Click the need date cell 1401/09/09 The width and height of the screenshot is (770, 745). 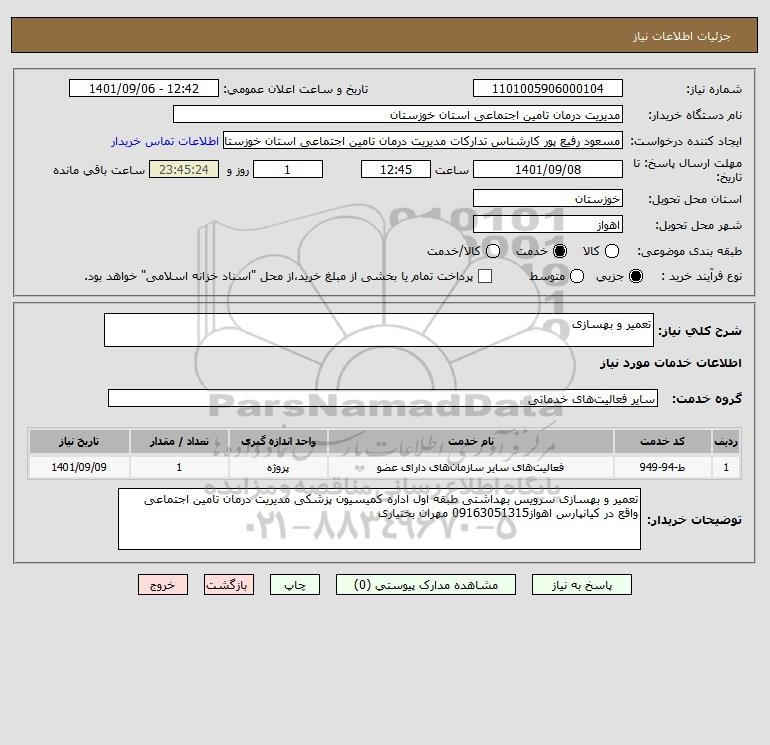[x=79, y=467]
